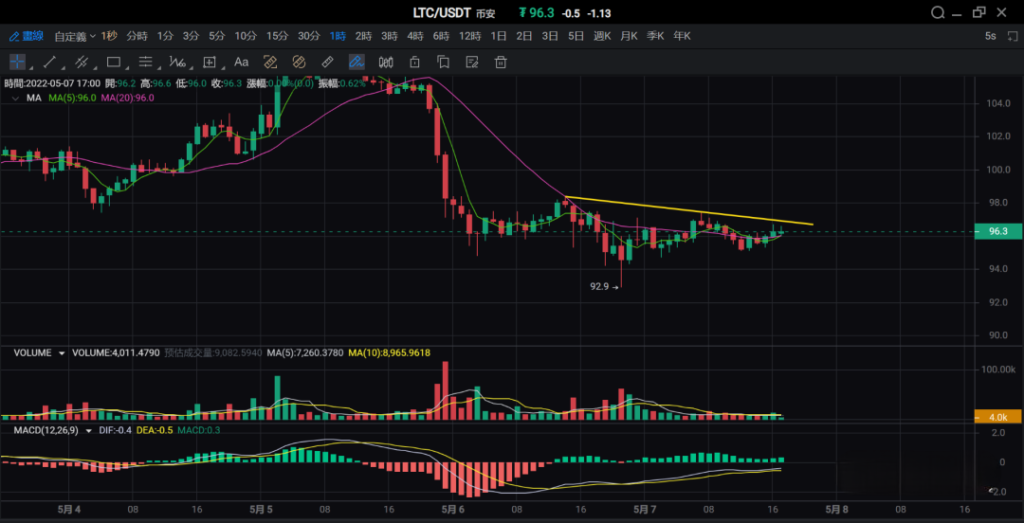Open the 自定義 custom interval dropdown
The image size is (1024, 523).
[74, 37]
